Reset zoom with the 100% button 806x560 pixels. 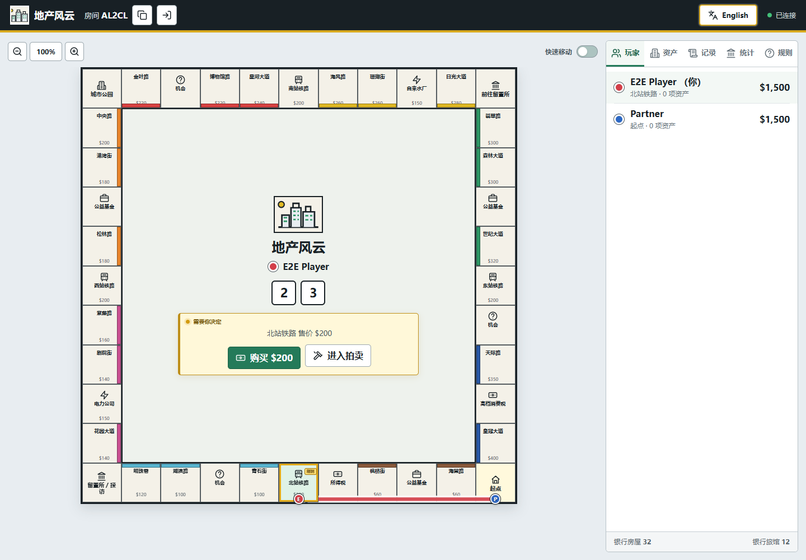(x=46, y=51)
